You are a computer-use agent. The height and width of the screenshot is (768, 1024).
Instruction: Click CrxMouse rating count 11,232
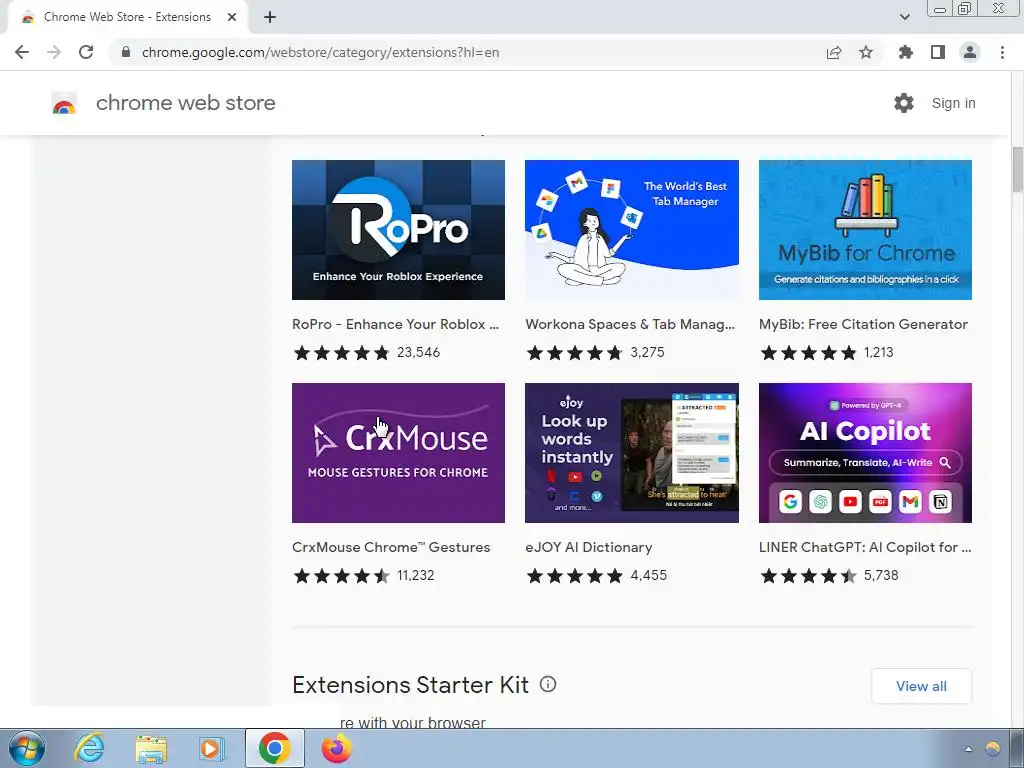click(x=415, y=575)
